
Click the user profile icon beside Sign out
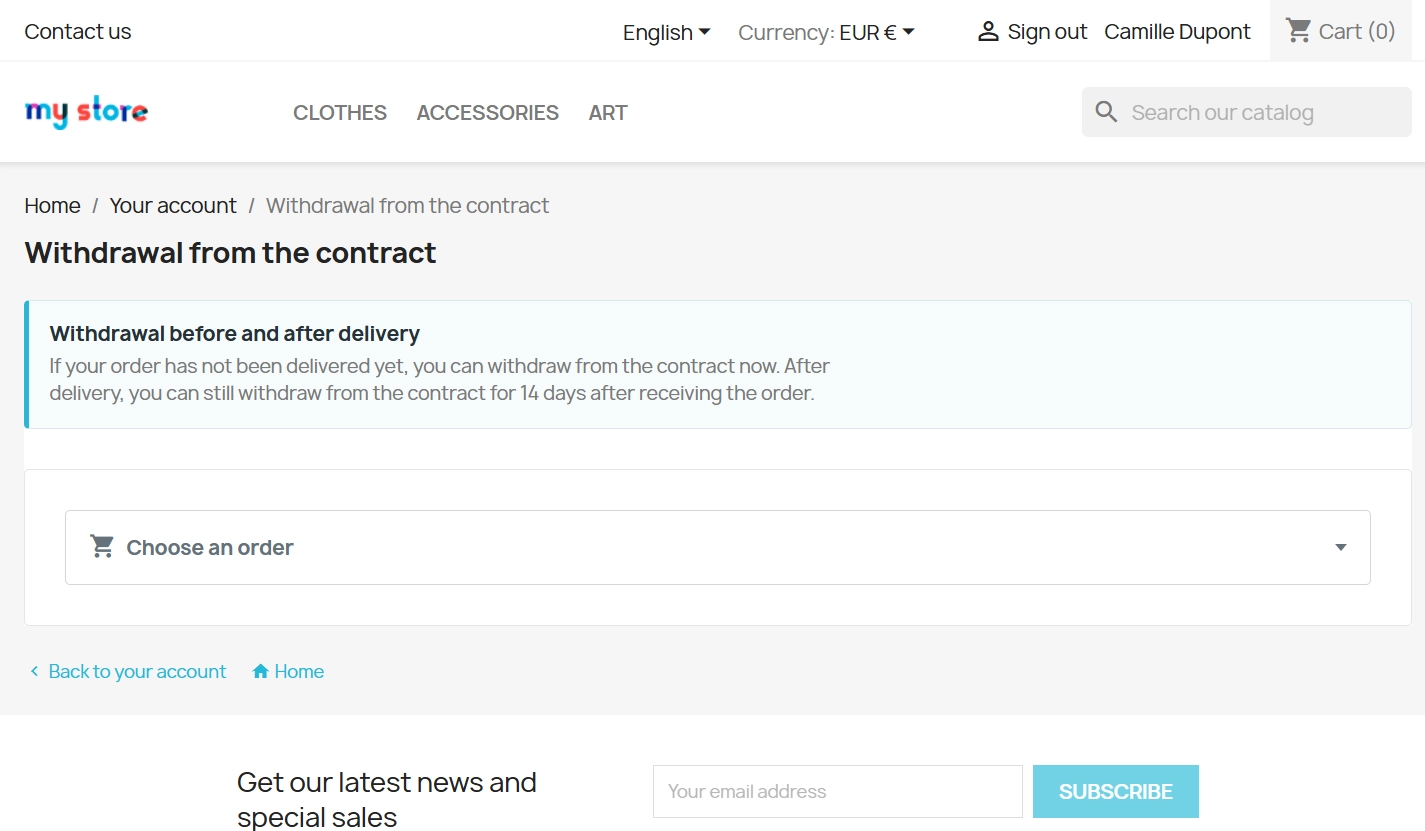(988, 32)
